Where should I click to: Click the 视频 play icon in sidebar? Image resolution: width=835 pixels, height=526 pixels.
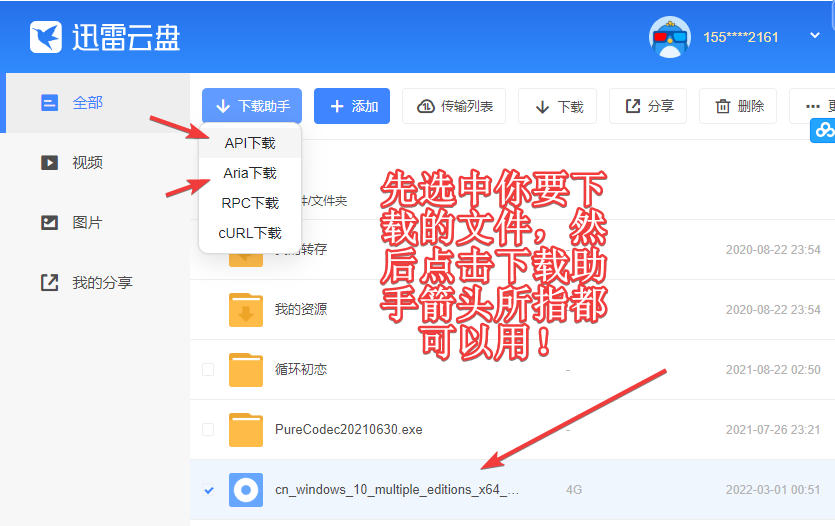(50, 162)
